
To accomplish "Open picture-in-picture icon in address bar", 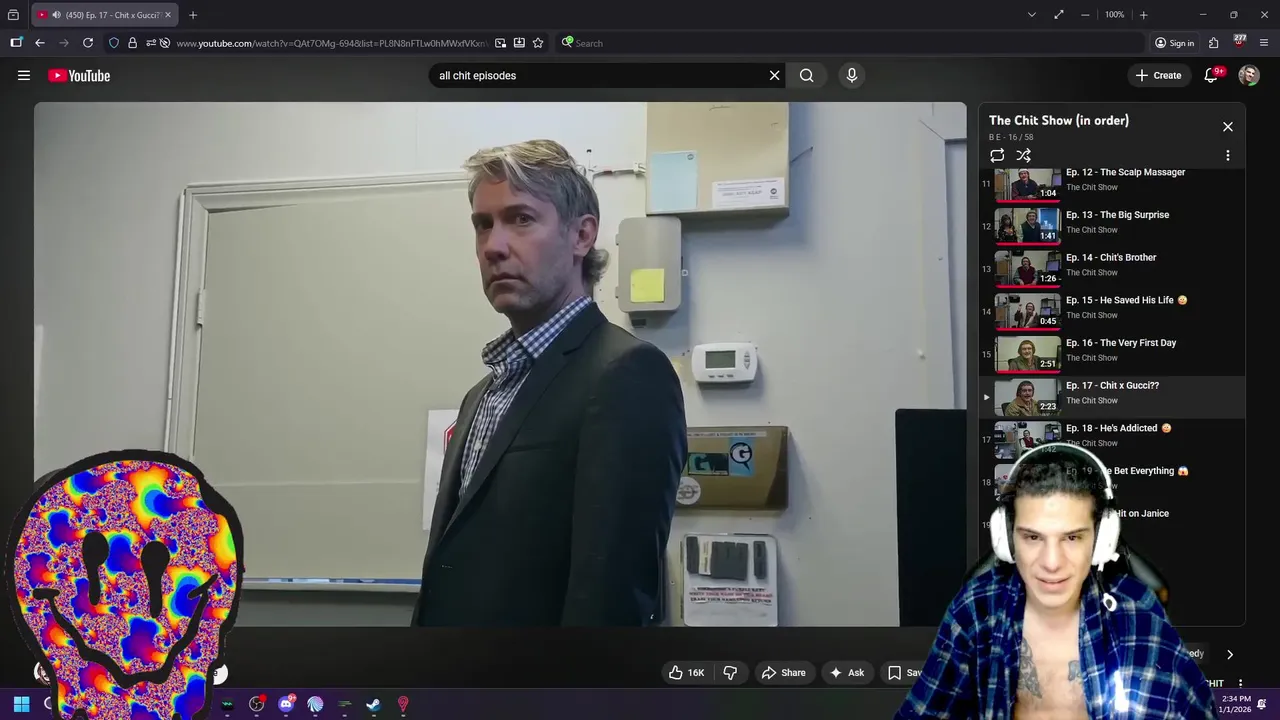I will 500,43.
